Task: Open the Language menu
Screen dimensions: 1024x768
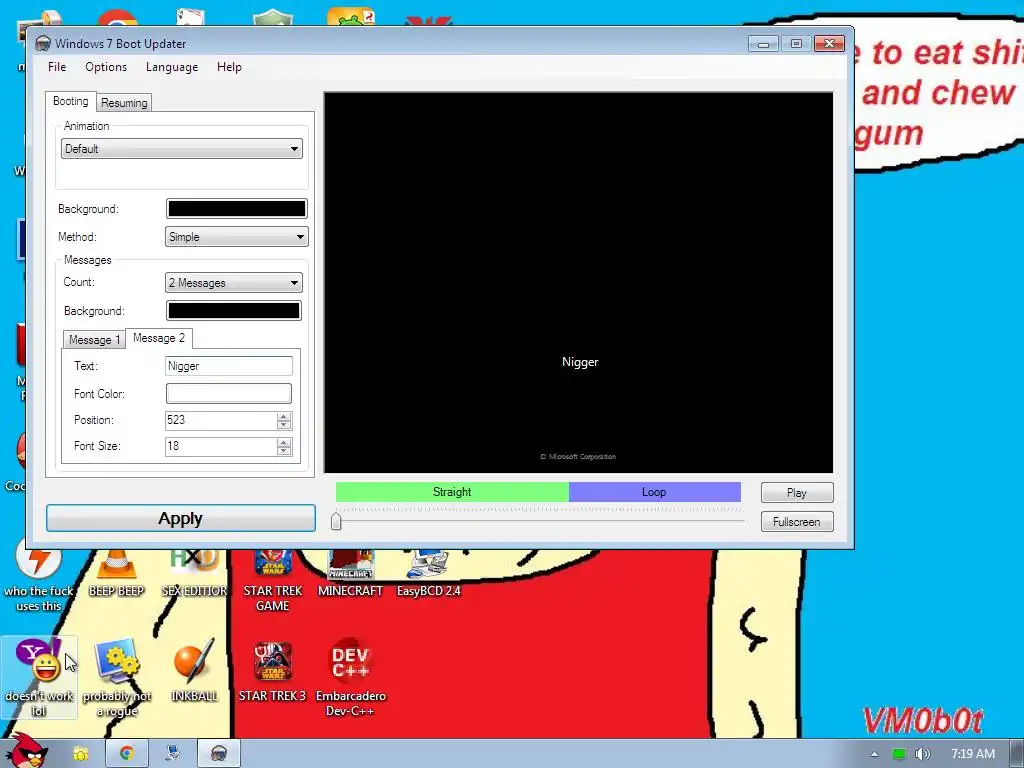Action: coord(172,67)
